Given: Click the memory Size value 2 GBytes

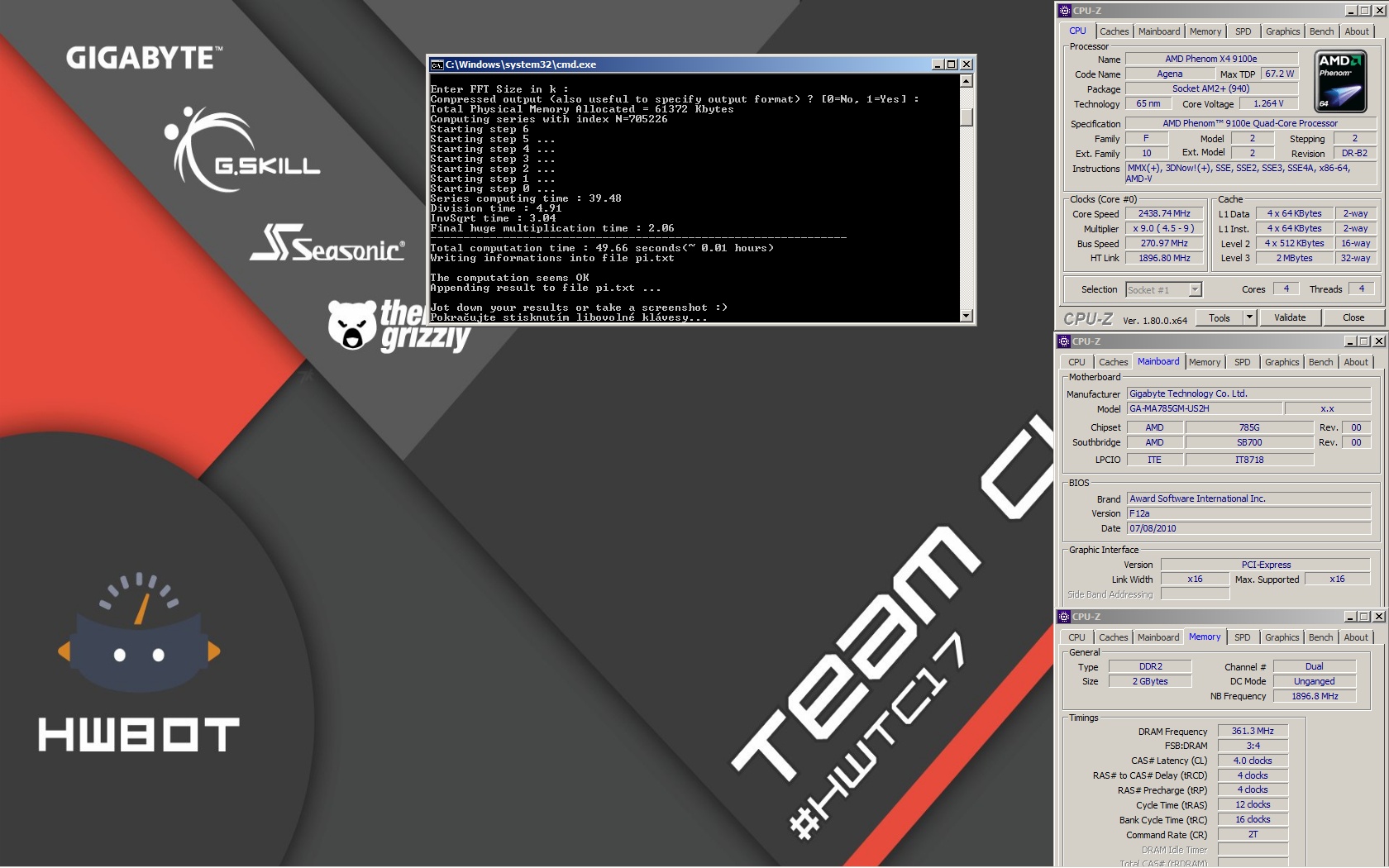Looking at the screenshot, I should click(x=1150, y=681).
